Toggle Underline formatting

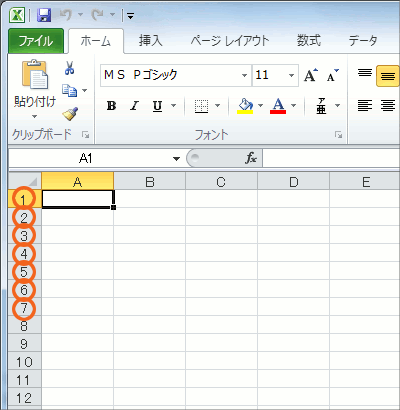157,106
